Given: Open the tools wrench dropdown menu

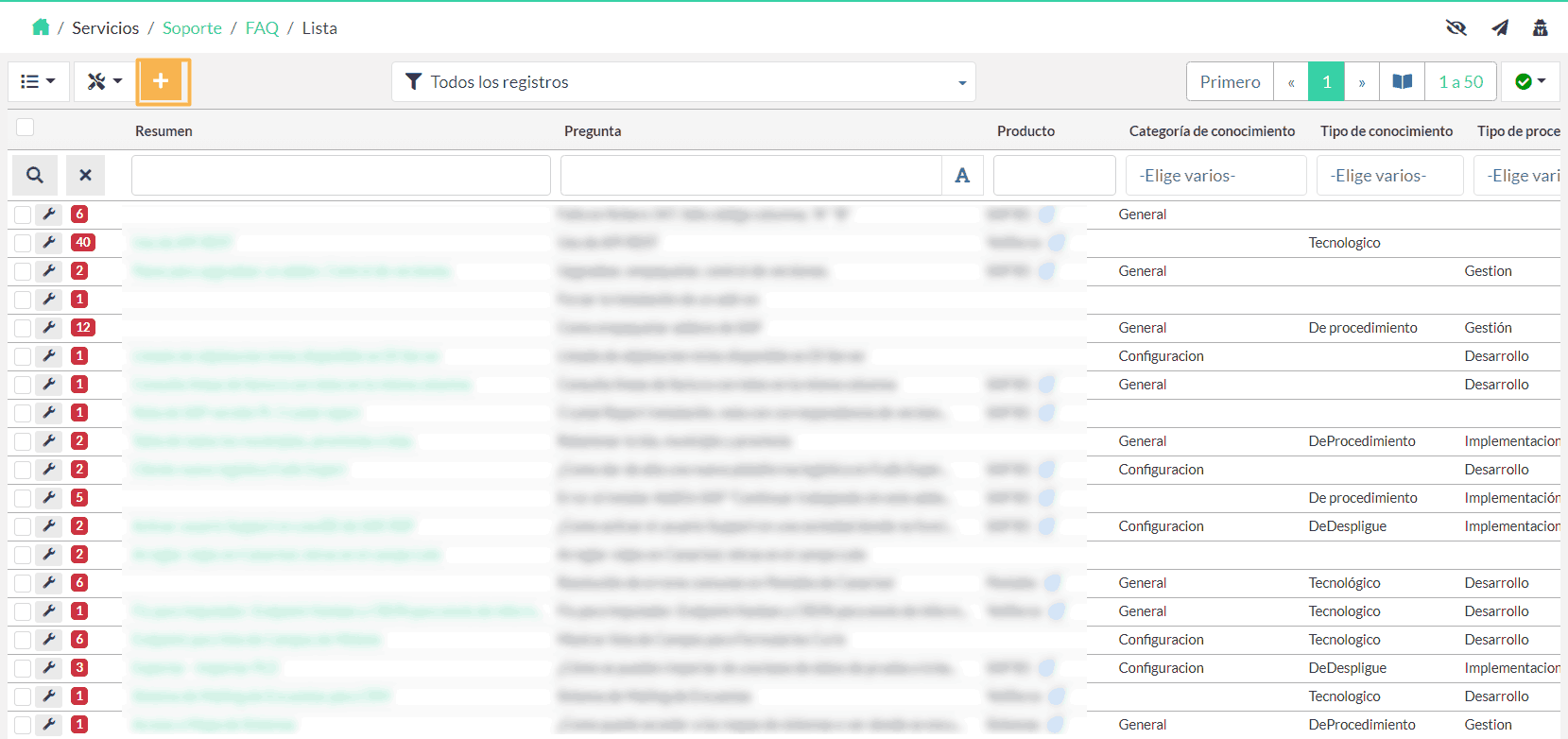Looking at the screenshot, I should click(105, 81).
